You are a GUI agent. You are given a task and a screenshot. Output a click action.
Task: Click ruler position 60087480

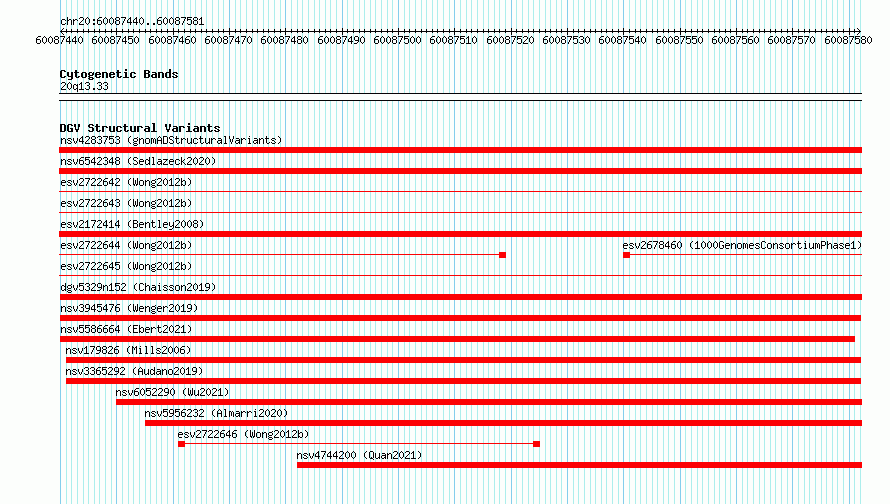[284, 40]
